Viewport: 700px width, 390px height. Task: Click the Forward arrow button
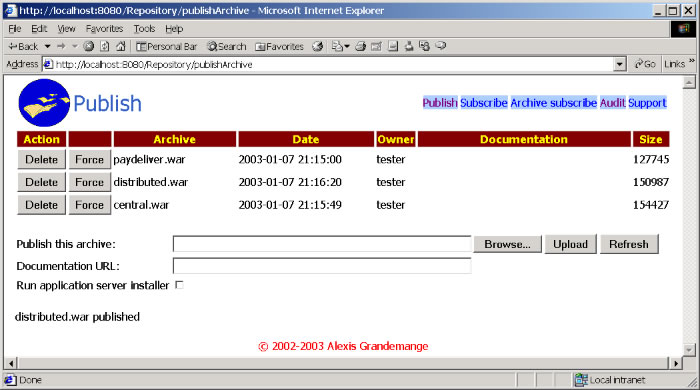tap(61, 46)
